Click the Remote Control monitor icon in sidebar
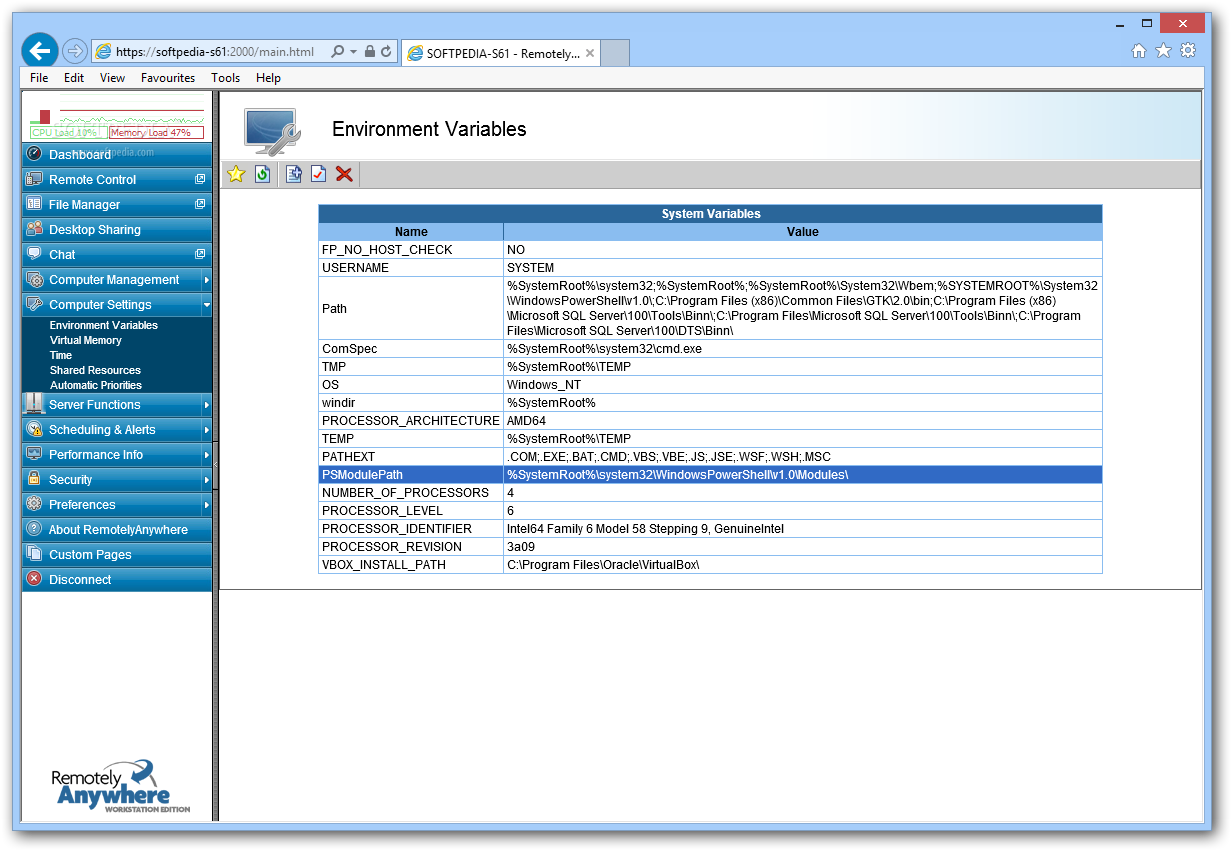This screenshot has height=851, width=1232. pos(34,179)
